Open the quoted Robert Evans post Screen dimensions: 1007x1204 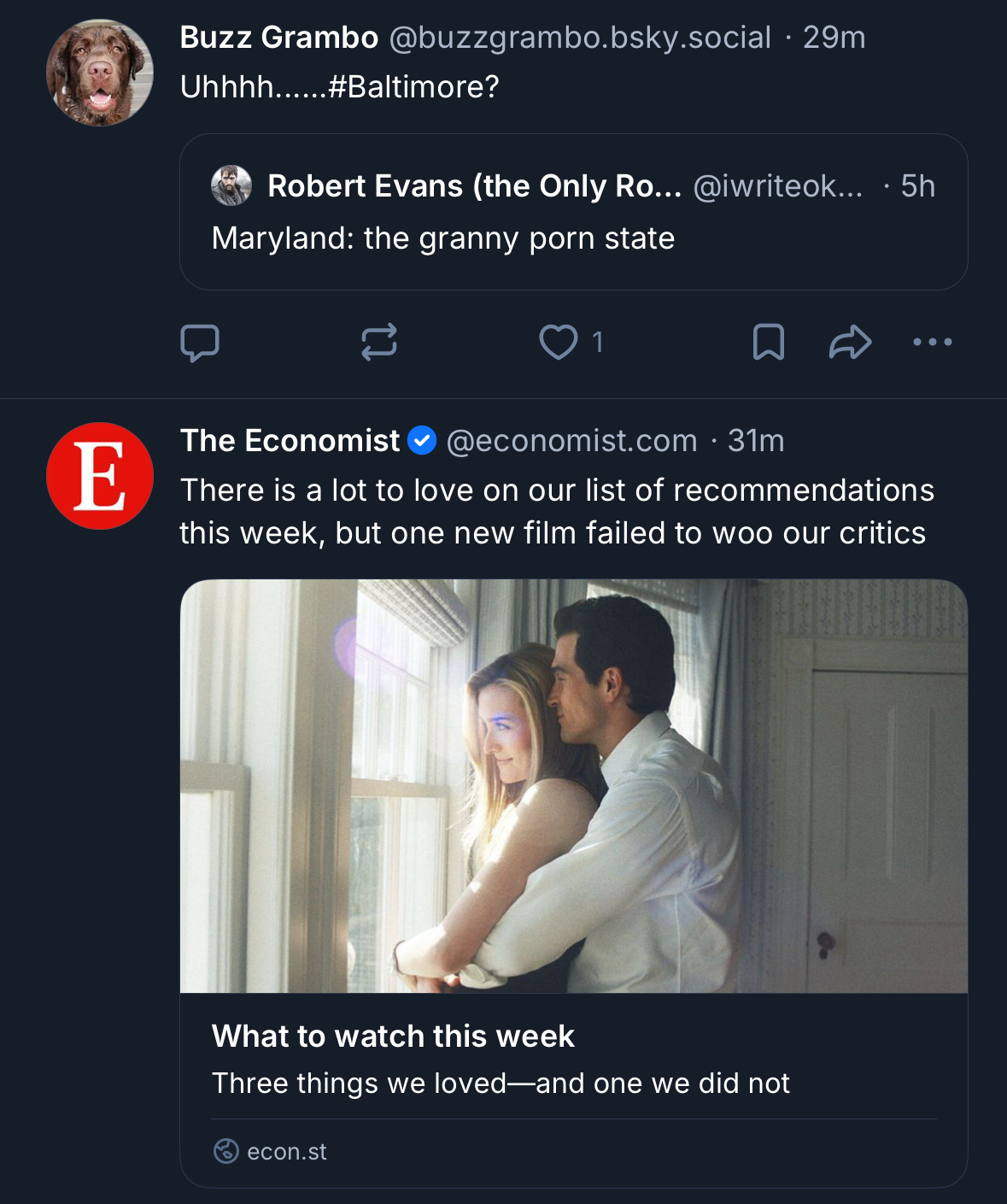click(x=572, y=239)
